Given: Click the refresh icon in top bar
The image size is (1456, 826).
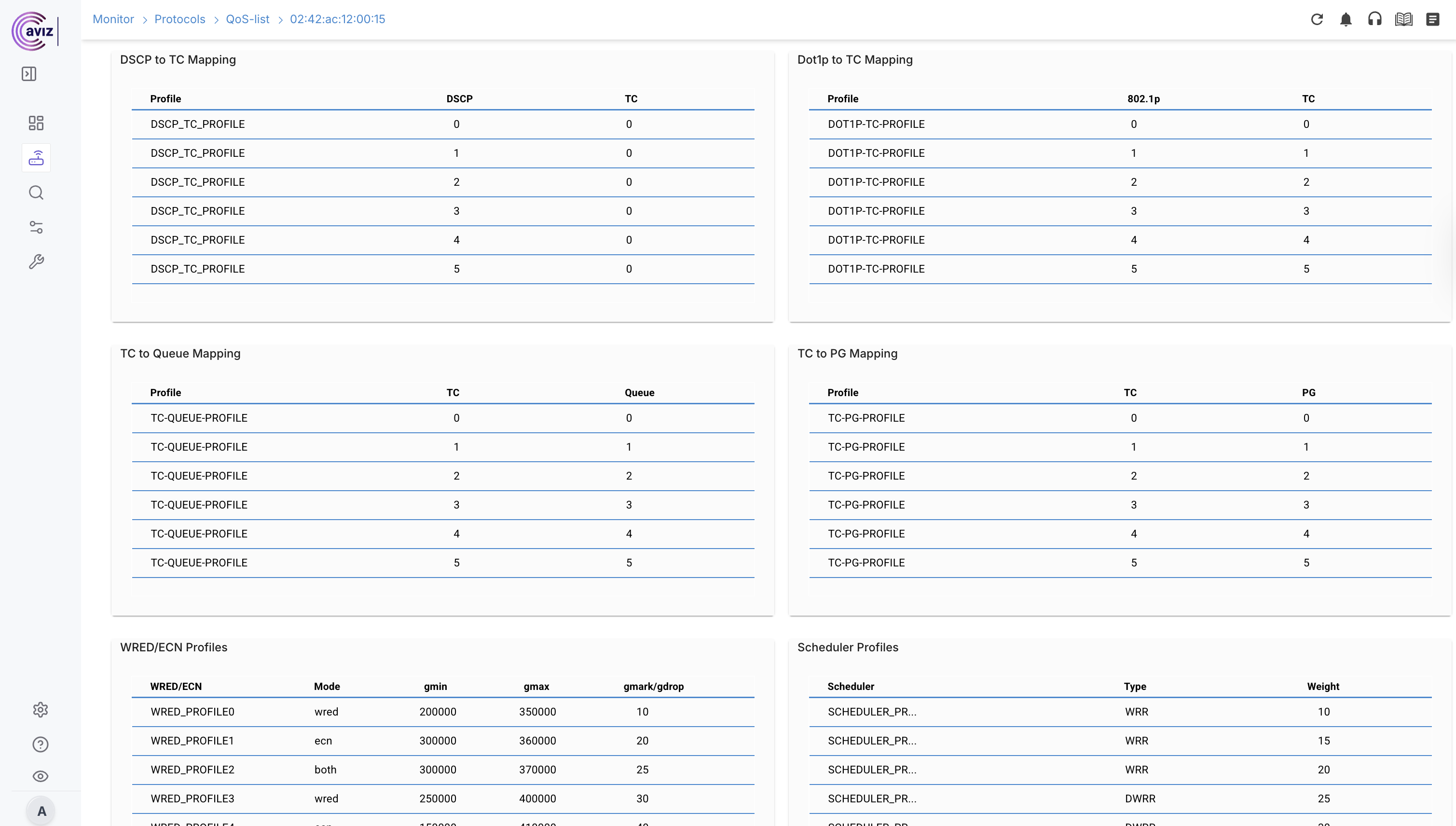Looking at the screenshot, I should (1317, 19).
